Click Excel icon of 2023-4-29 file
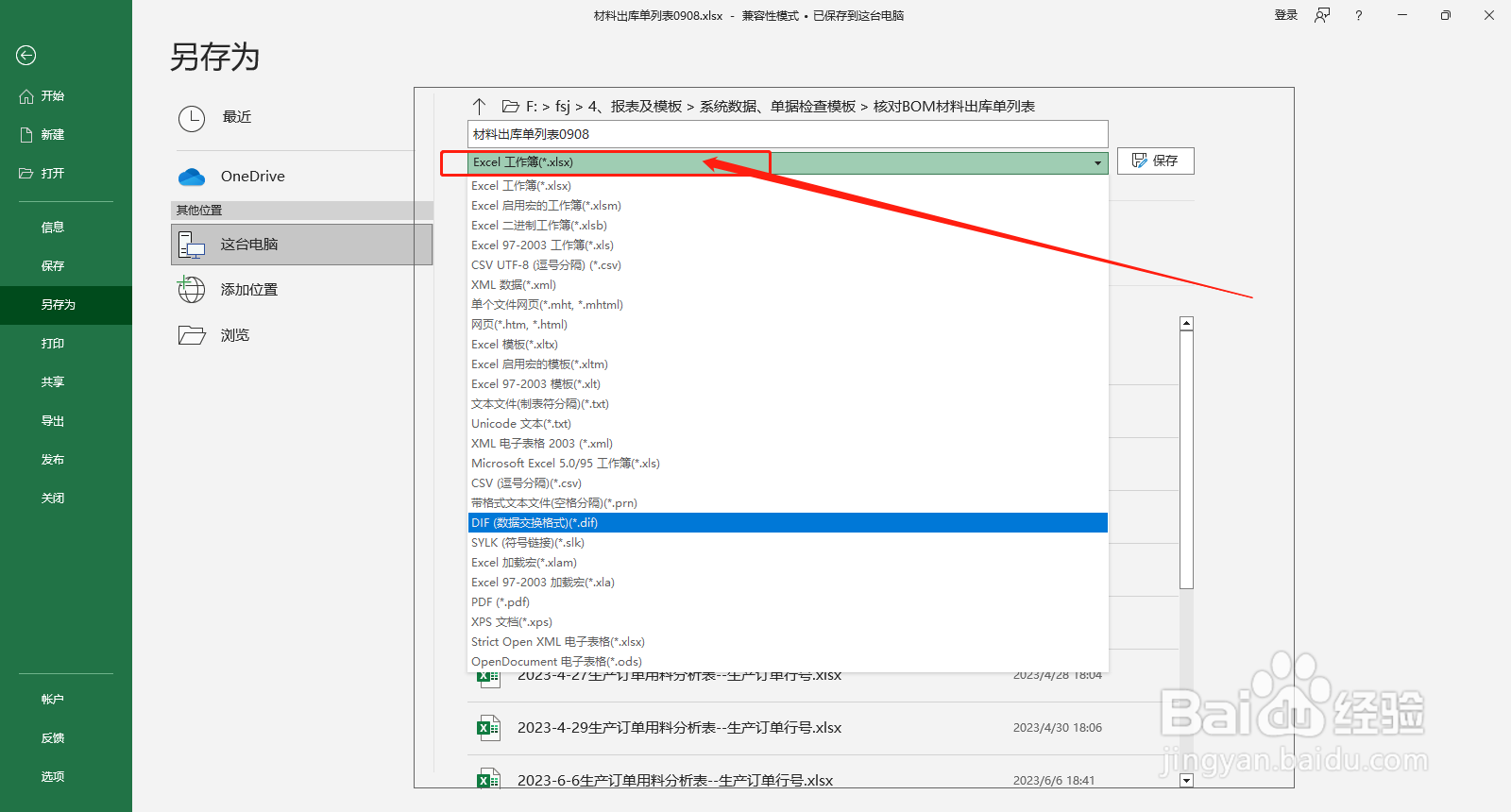1511x812 pixels. 487,728
